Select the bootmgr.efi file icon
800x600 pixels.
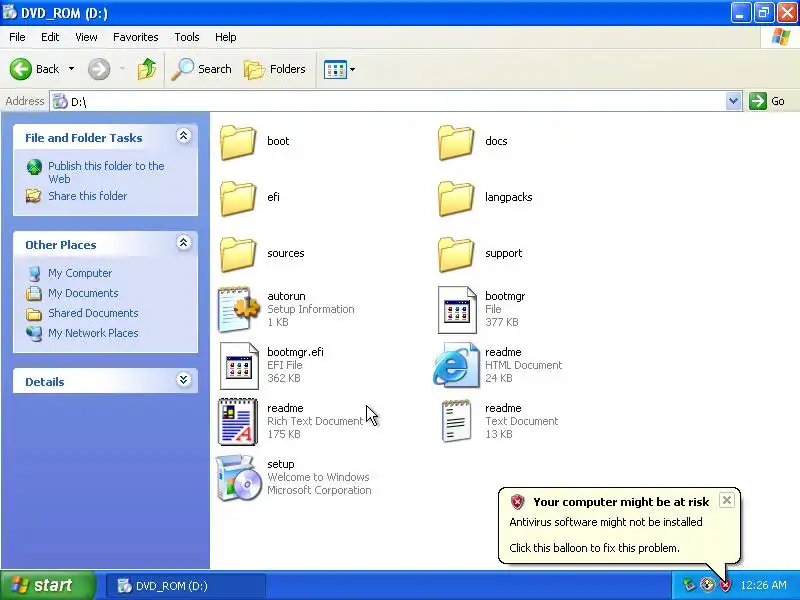[x=239, y=366]
